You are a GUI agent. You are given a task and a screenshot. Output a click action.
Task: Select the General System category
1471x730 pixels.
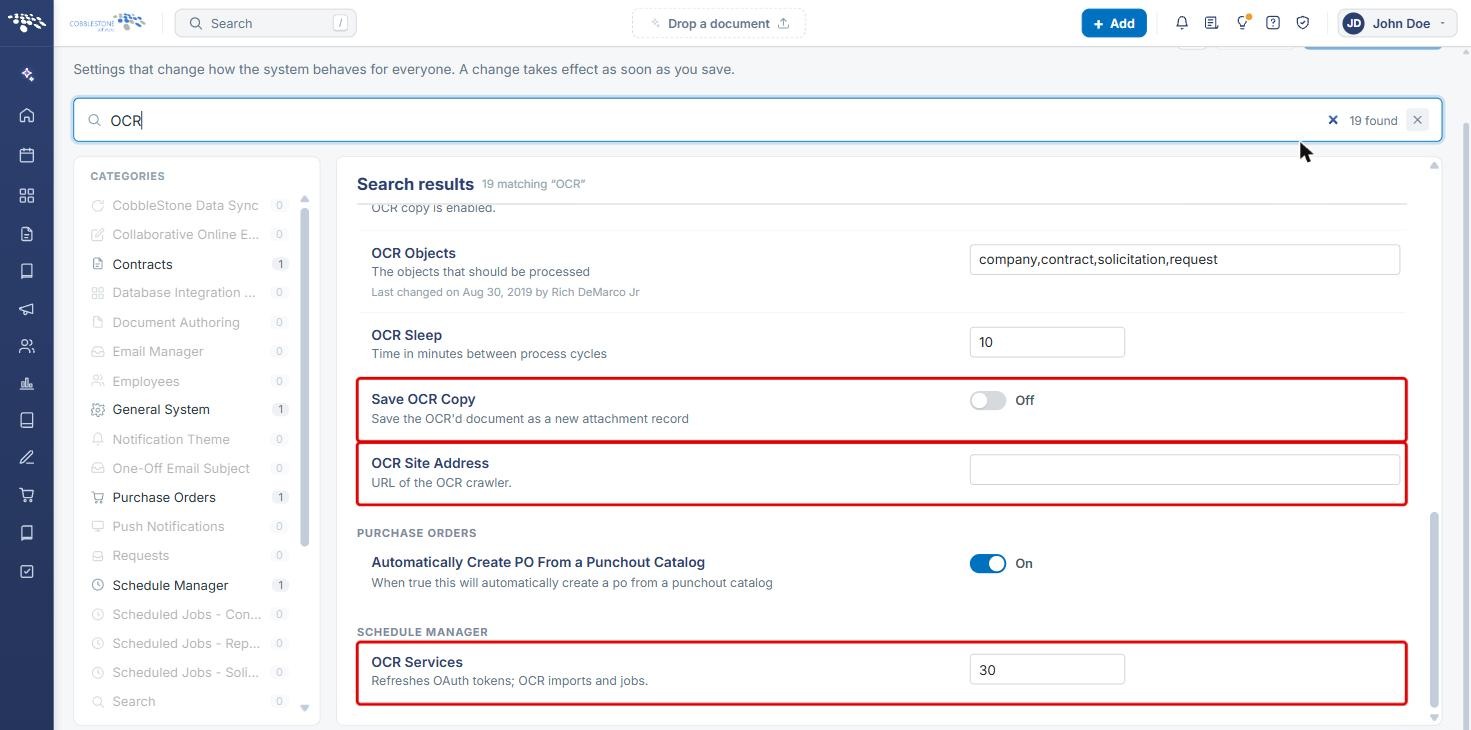(x=190, y=409)
